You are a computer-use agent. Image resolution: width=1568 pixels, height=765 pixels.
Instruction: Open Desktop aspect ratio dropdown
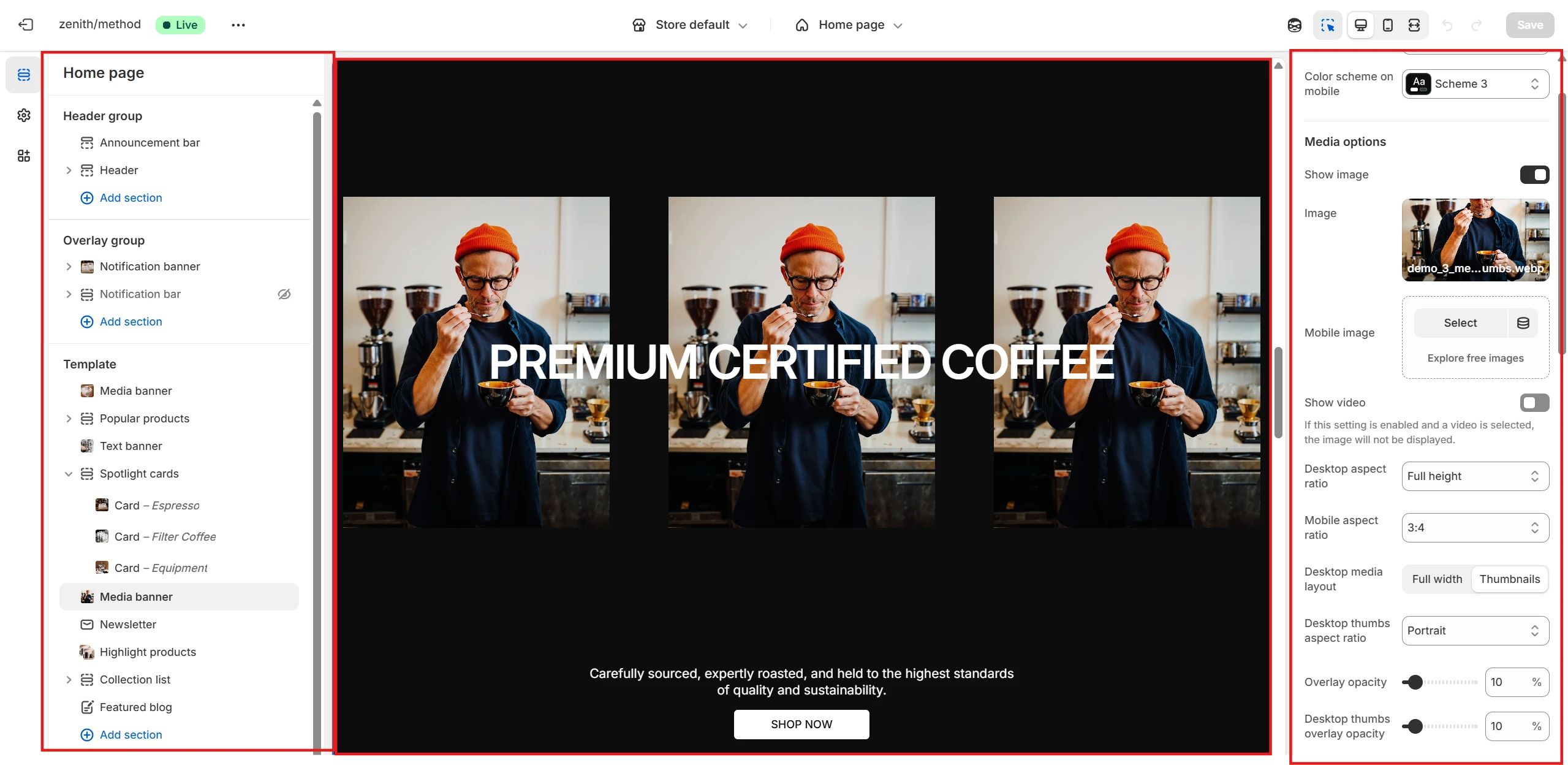(x=1475, y=476)
